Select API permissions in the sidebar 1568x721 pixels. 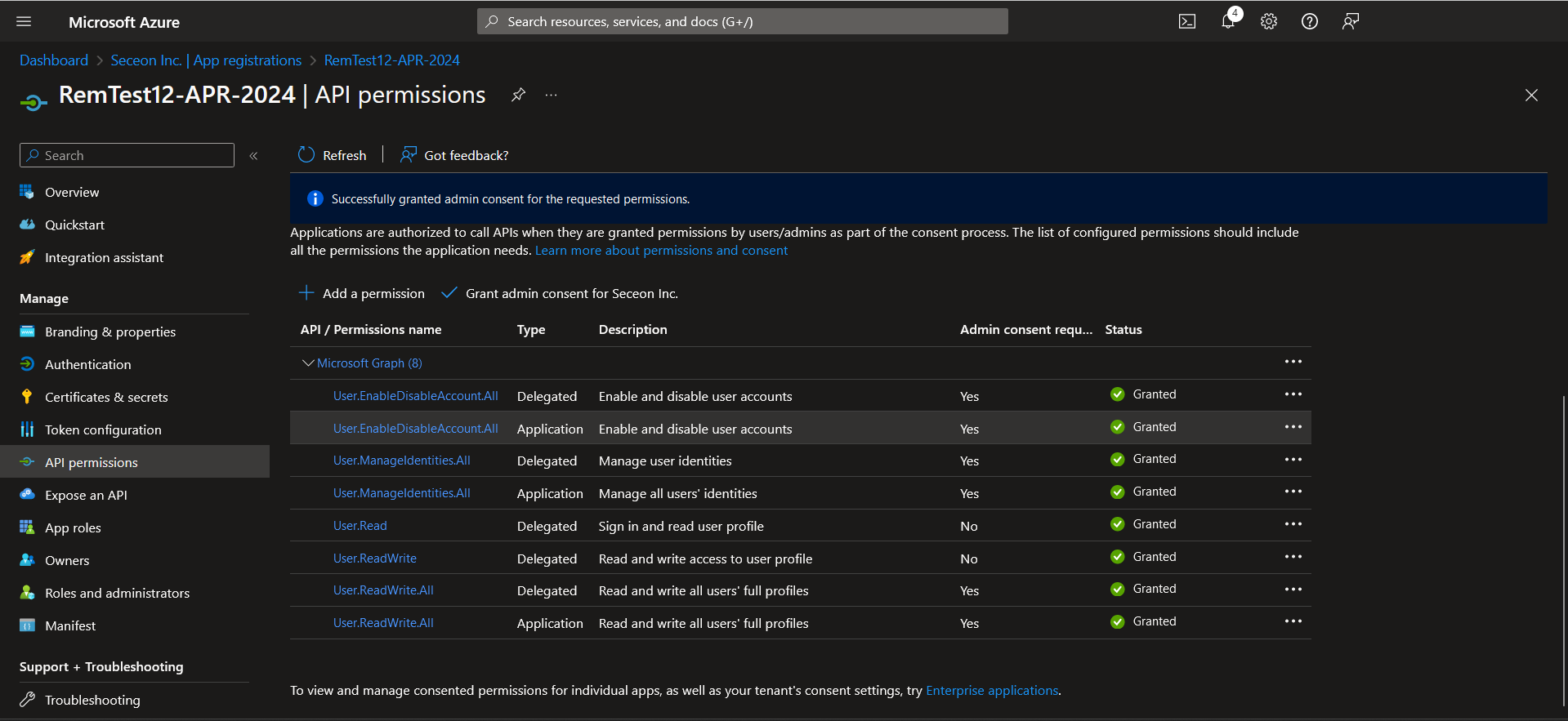coord(135,462)
